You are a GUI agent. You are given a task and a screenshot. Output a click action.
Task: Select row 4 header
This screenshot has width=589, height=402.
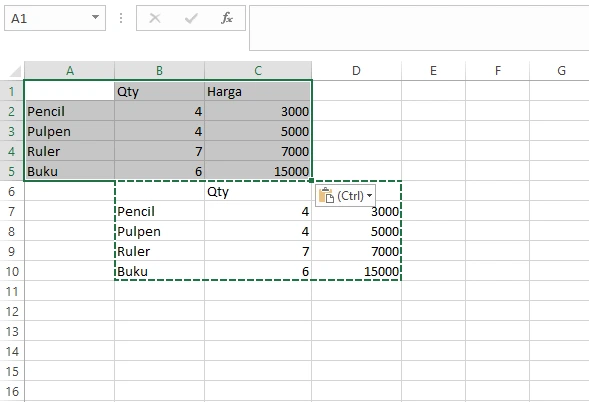coord(12,151)
